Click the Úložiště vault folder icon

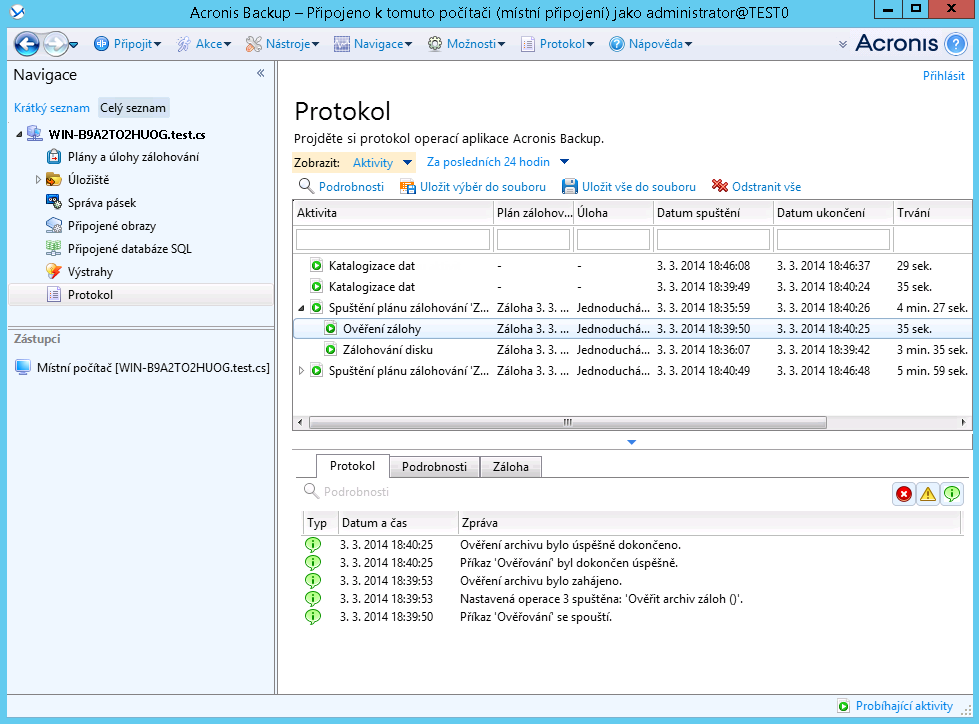point(54,180)
